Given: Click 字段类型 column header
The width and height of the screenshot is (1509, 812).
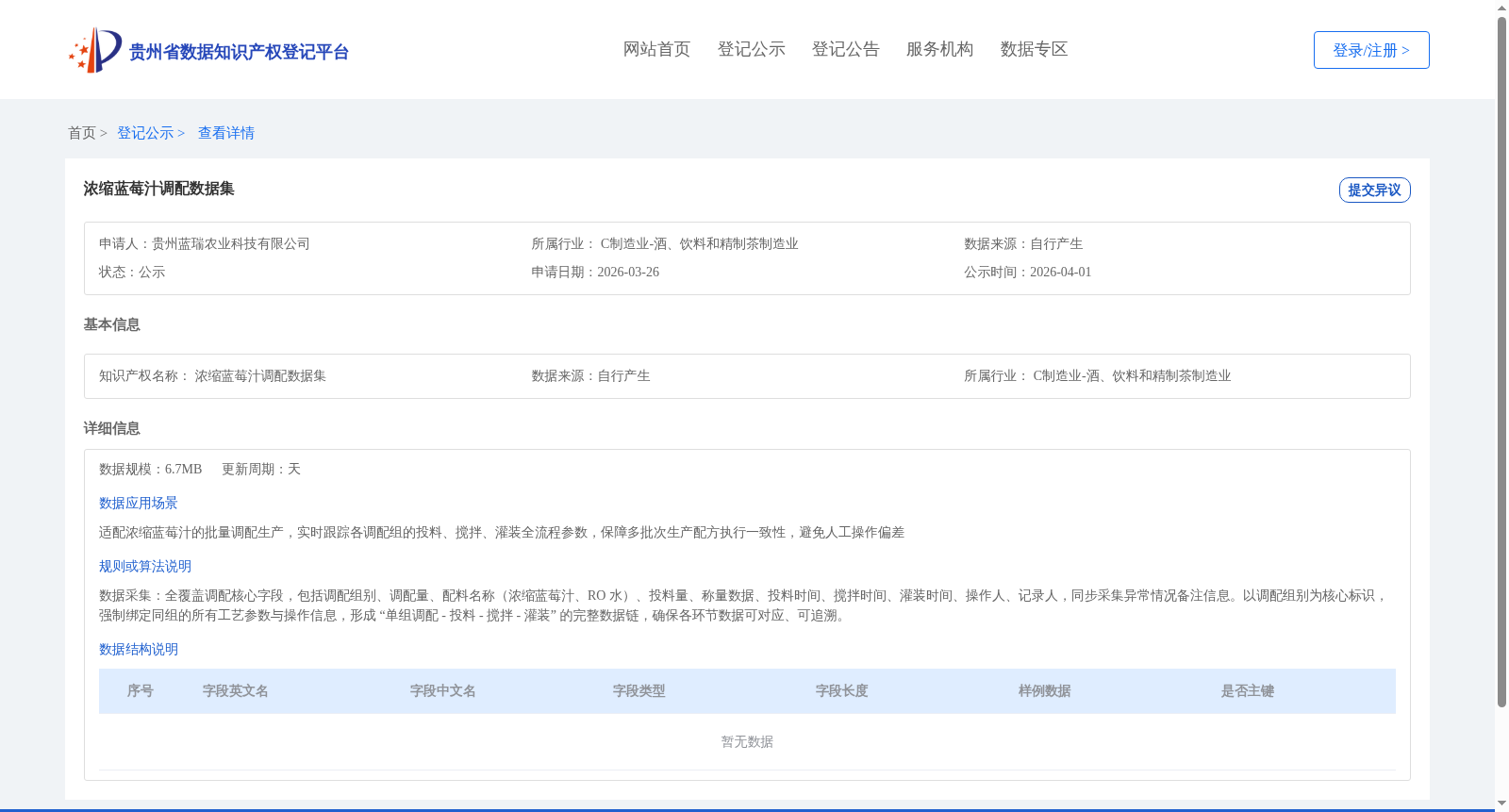Looking at the screenshot, I should coord(639,691).
